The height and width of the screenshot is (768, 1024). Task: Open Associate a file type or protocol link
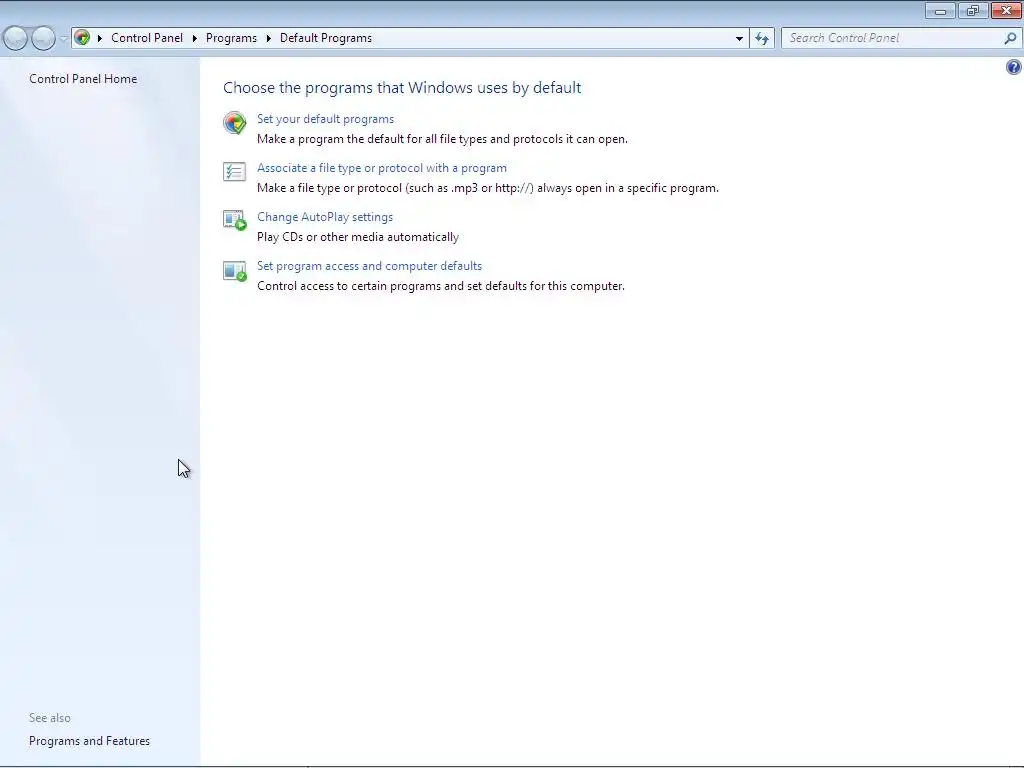pyautogui.click(x=382, y=168)
